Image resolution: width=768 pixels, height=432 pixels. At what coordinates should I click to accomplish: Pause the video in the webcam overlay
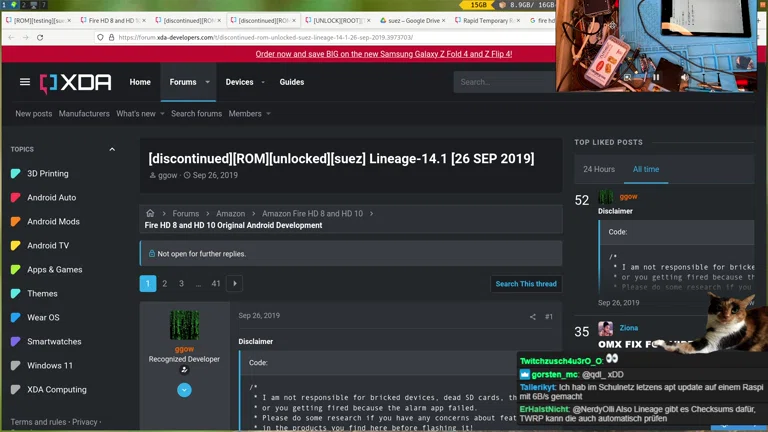(656, 76)
